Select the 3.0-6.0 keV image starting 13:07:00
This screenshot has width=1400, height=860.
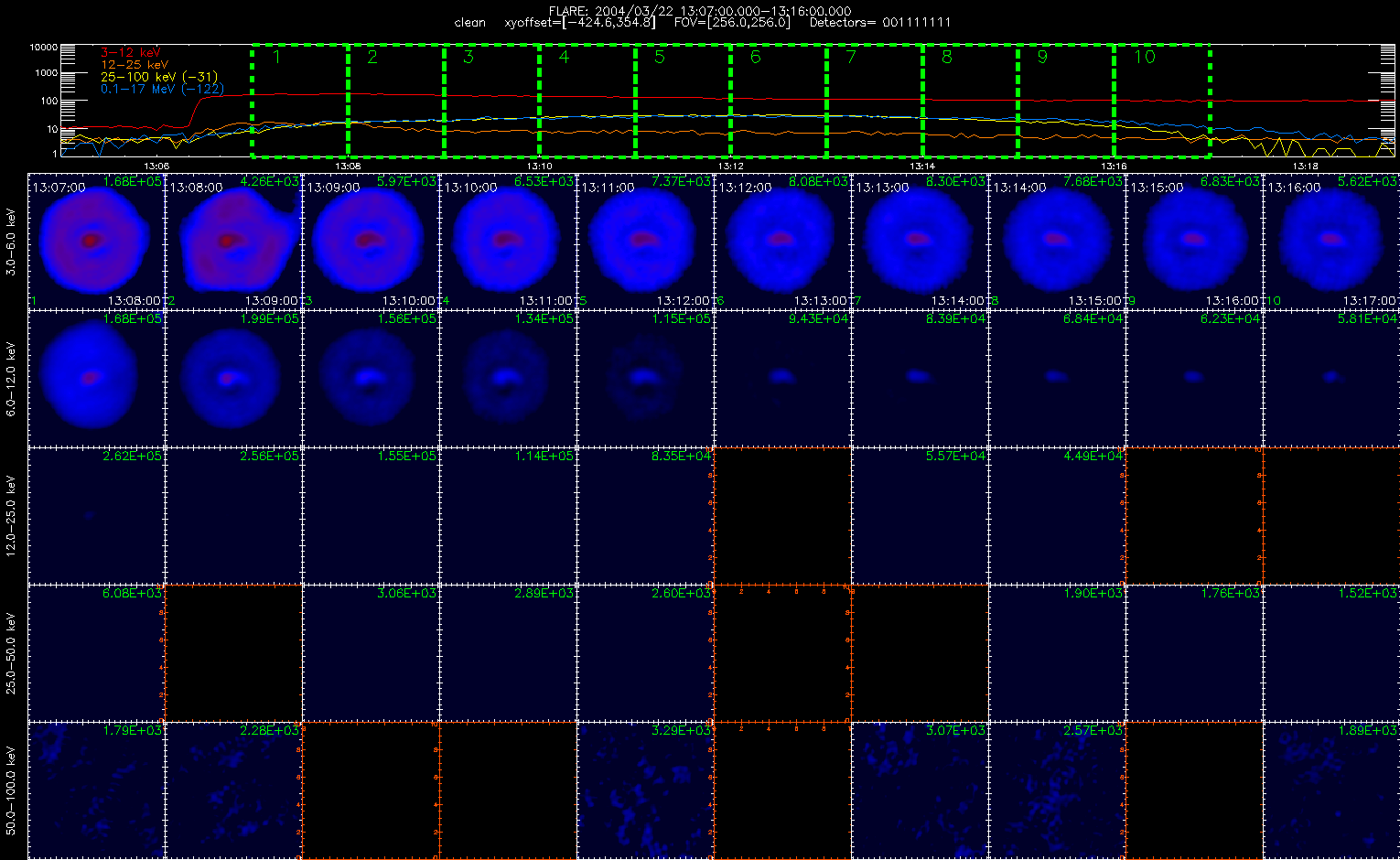coord(97,241)
